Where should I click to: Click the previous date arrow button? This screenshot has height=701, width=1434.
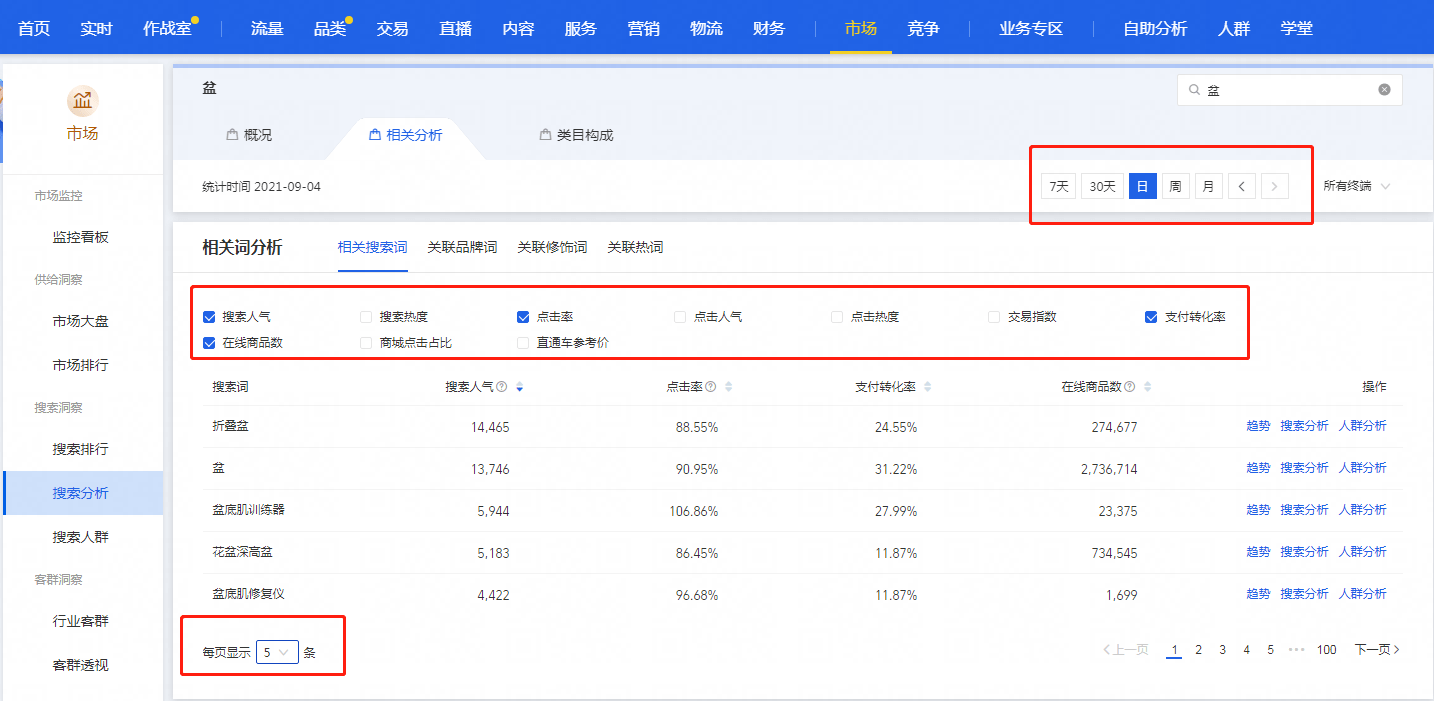pos(1241,186)
